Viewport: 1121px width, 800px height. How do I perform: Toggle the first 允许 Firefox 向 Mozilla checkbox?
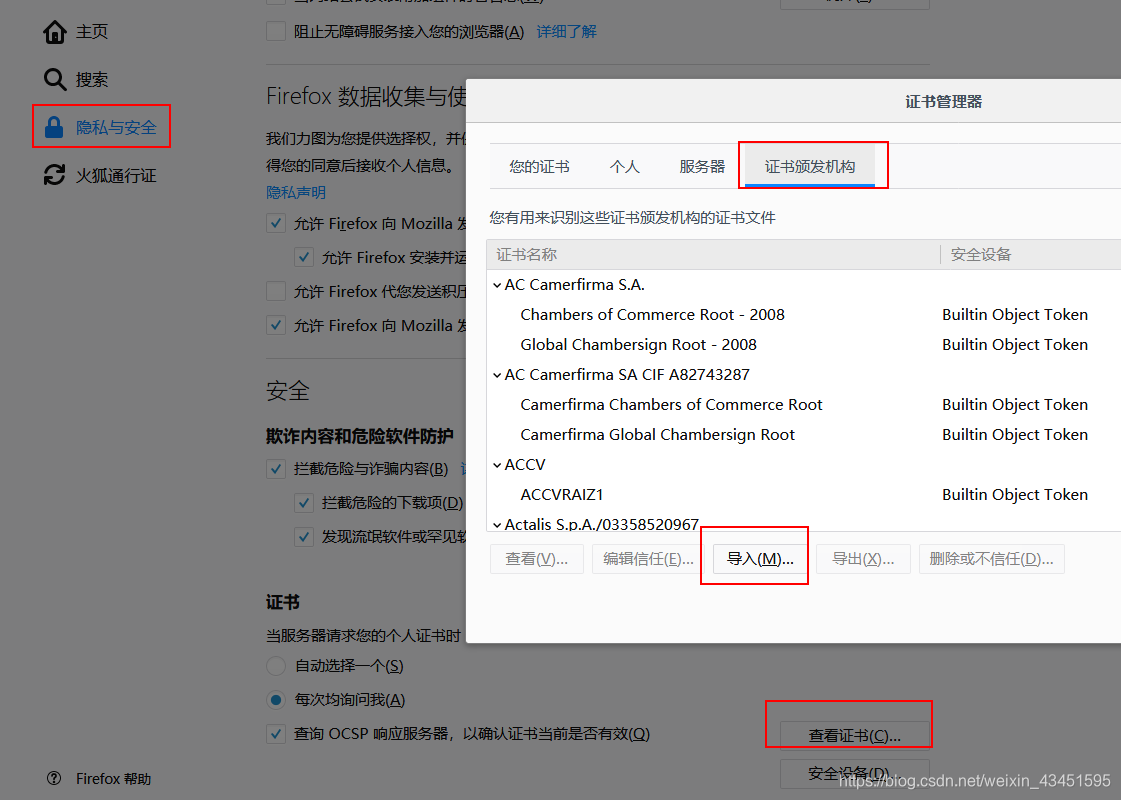click(276, 223)
